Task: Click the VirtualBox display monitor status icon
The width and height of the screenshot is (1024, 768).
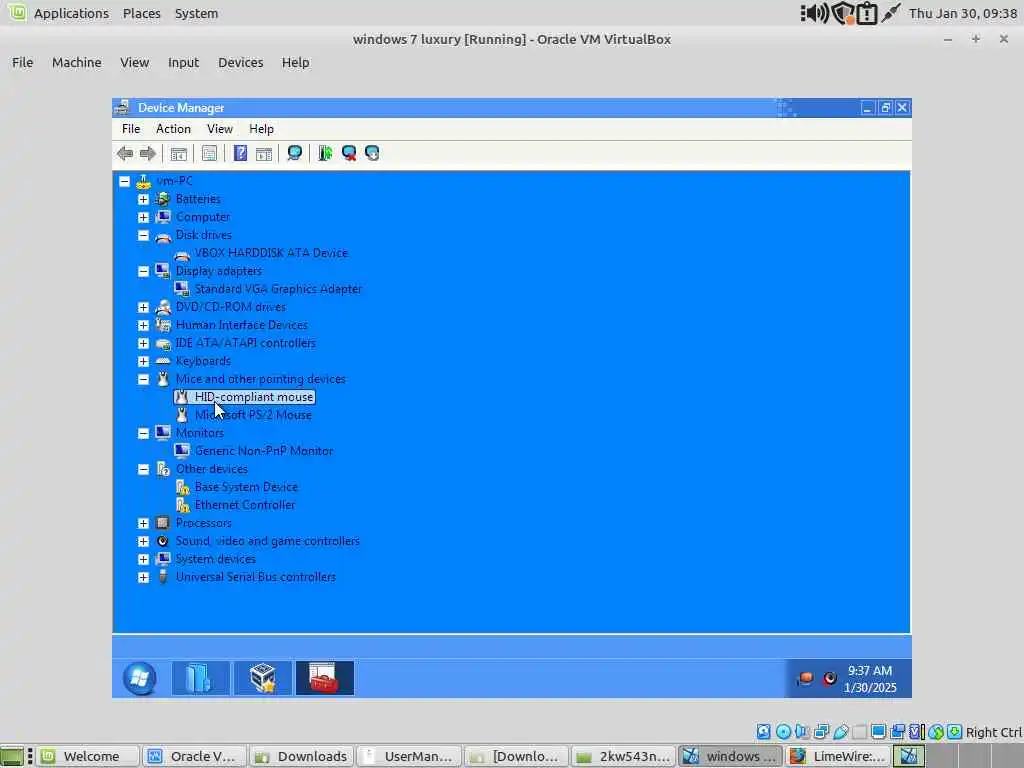Action: pyautogui.click(x=878, y=731)
